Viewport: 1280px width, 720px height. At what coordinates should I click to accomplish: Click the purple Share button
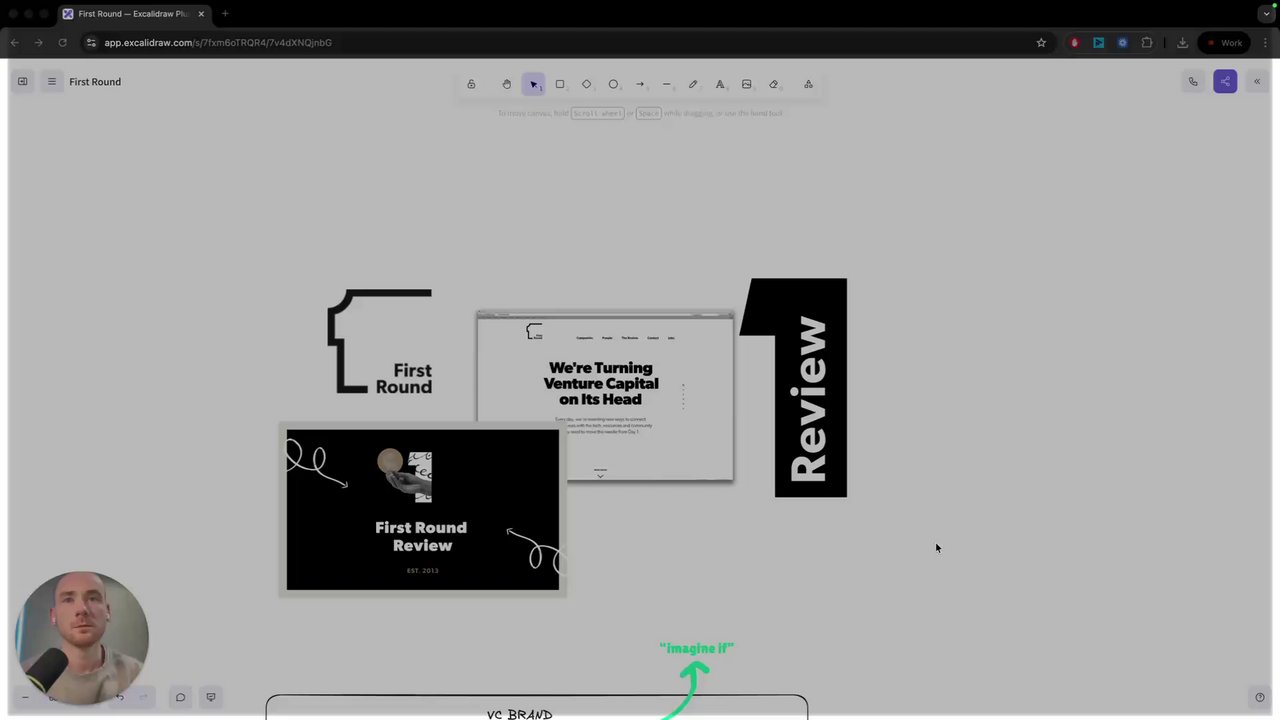1225,82
